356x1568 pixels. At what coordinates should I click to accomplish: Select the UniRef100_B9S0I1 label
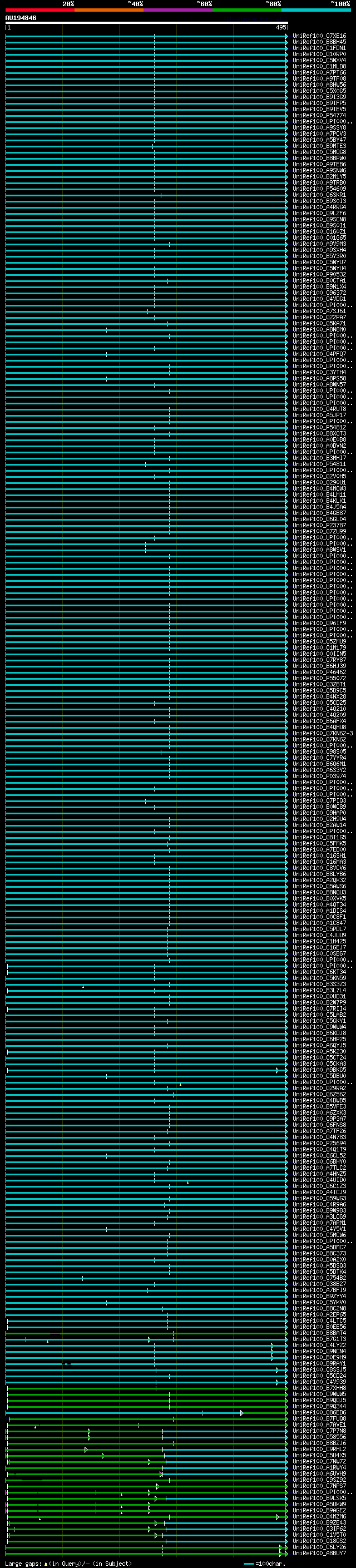click(x=319, y=225)
